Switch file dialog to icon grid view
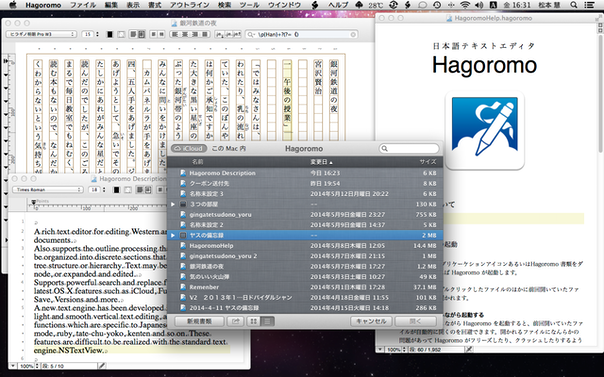604x377 pixels. [253, 321]
